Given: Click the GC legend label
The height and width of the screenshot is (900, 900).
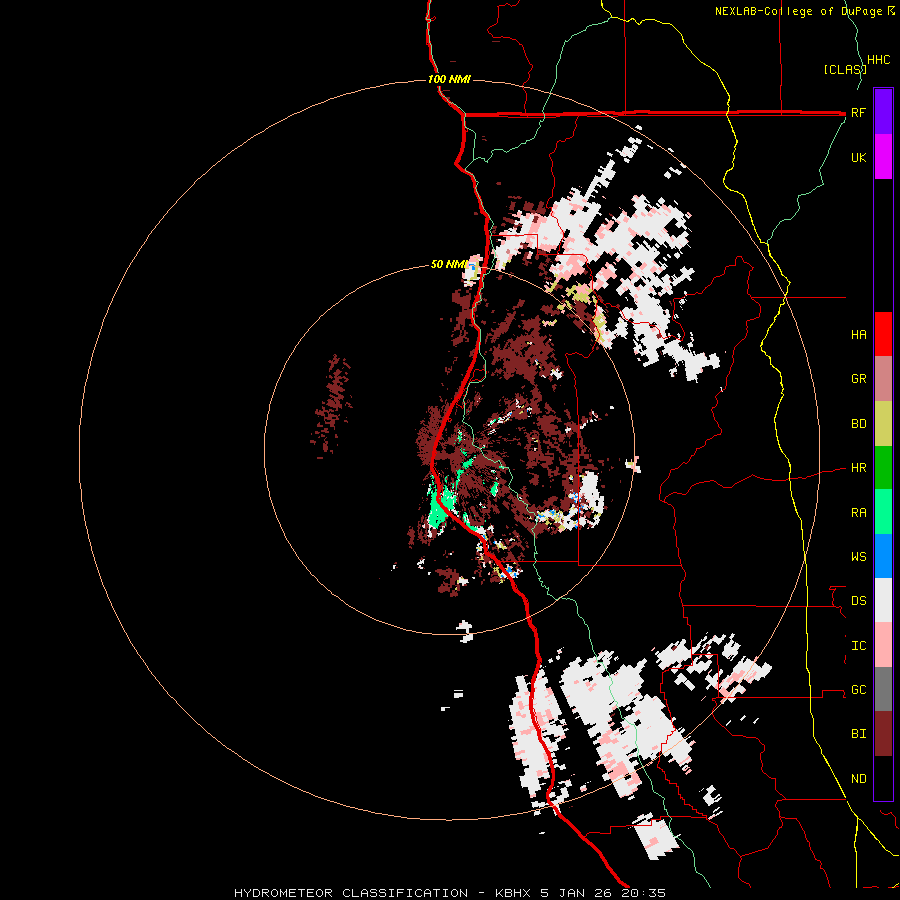Looking at the screenshot, I should [858, 690].
